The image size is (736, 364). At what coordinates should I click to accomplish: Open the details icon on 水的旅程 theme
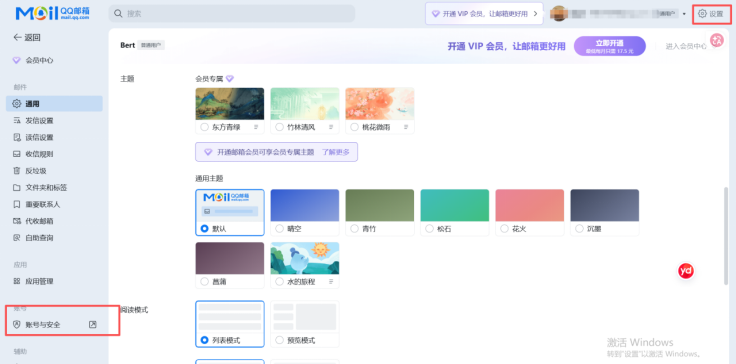pyautogui.click(x=331, y=282)
